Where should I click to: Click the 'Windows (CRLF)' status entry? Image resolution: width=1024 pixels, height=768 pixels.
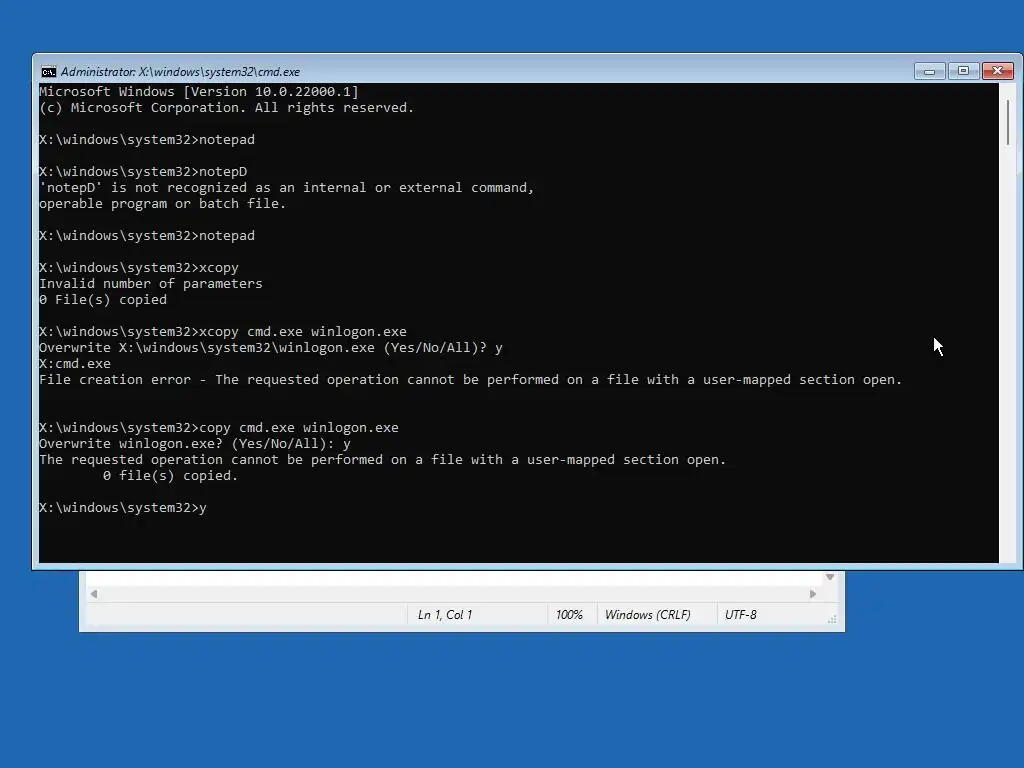647,615
